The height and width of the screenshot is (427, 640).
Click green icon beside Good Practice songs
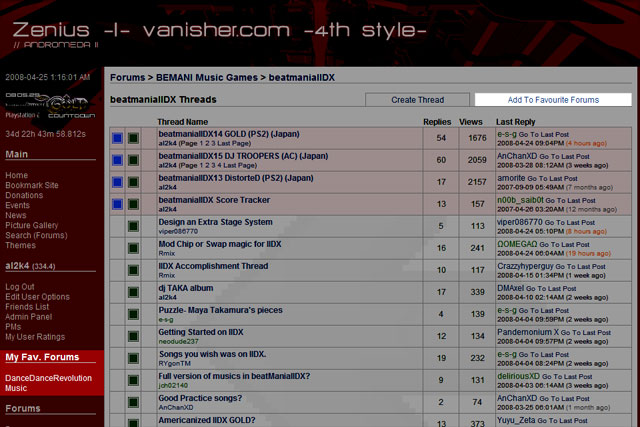point(133,403)
